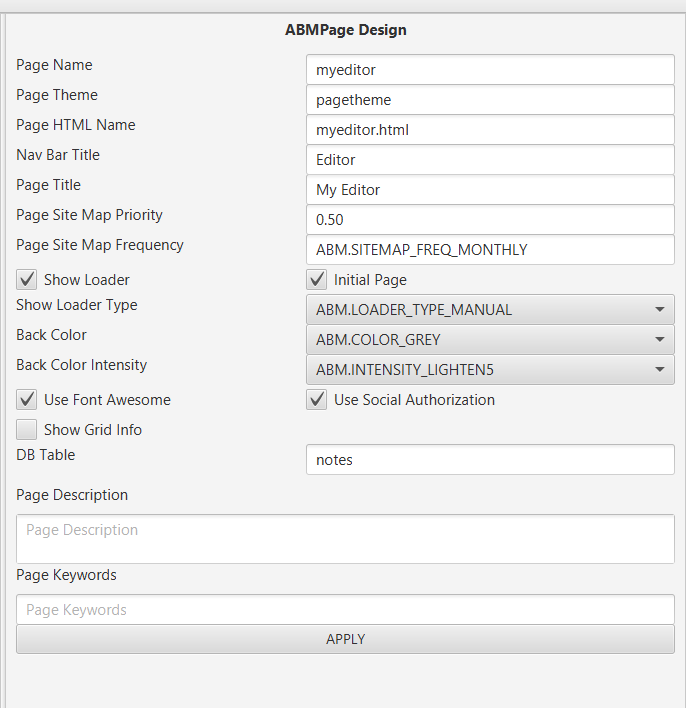The width and height of the screenshot is (686, 708).
Task: Focus the Page Theme text field
Action: point(490,100)
